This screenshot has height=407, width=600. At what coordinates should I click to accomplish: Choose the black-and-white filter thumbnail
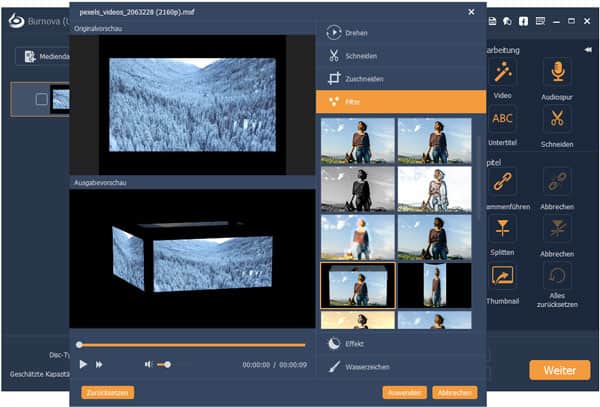(x=357, y=188)
